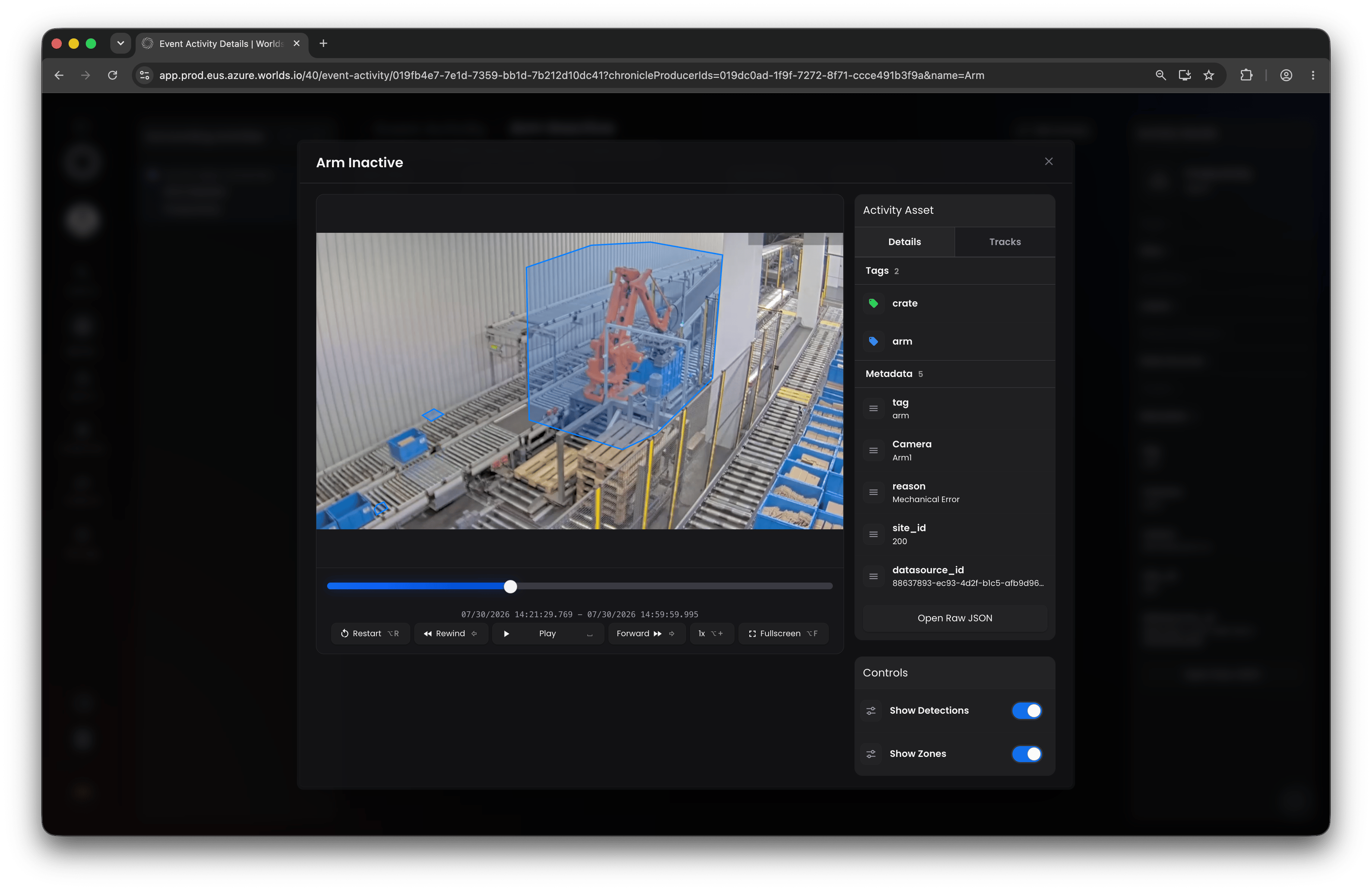The width and height of the screenshot is (1372, 891).
Task: Open the browser extensions puzzle icon
Action: (x=1246, y=76)
